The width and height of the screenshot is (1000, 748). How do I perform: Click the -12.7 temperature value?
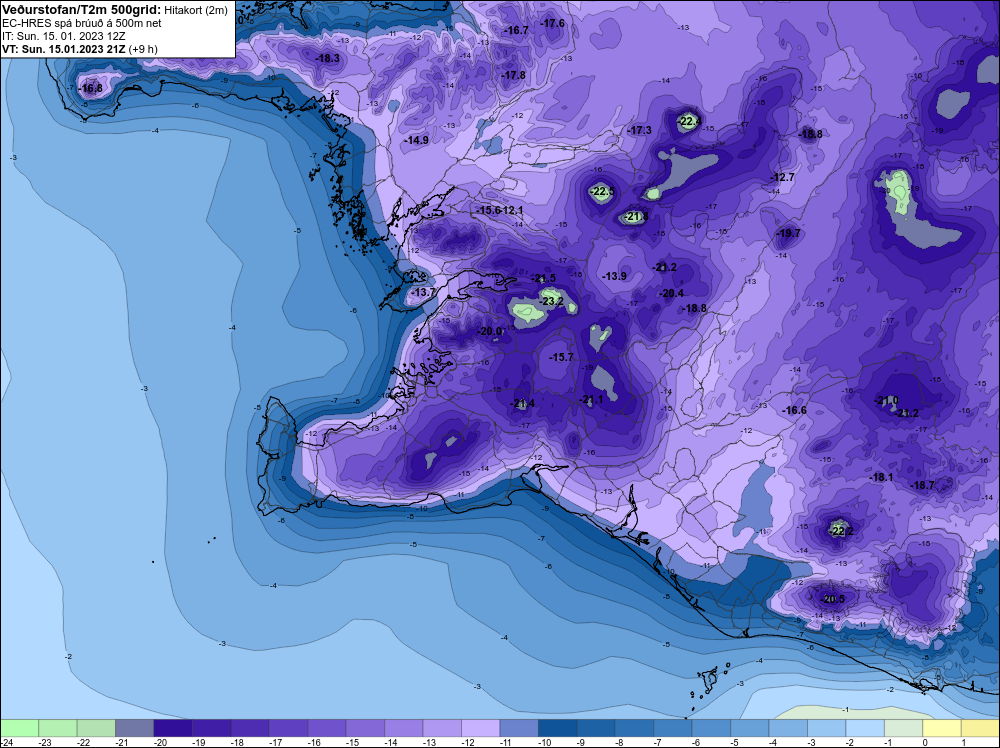pos(783,177)
